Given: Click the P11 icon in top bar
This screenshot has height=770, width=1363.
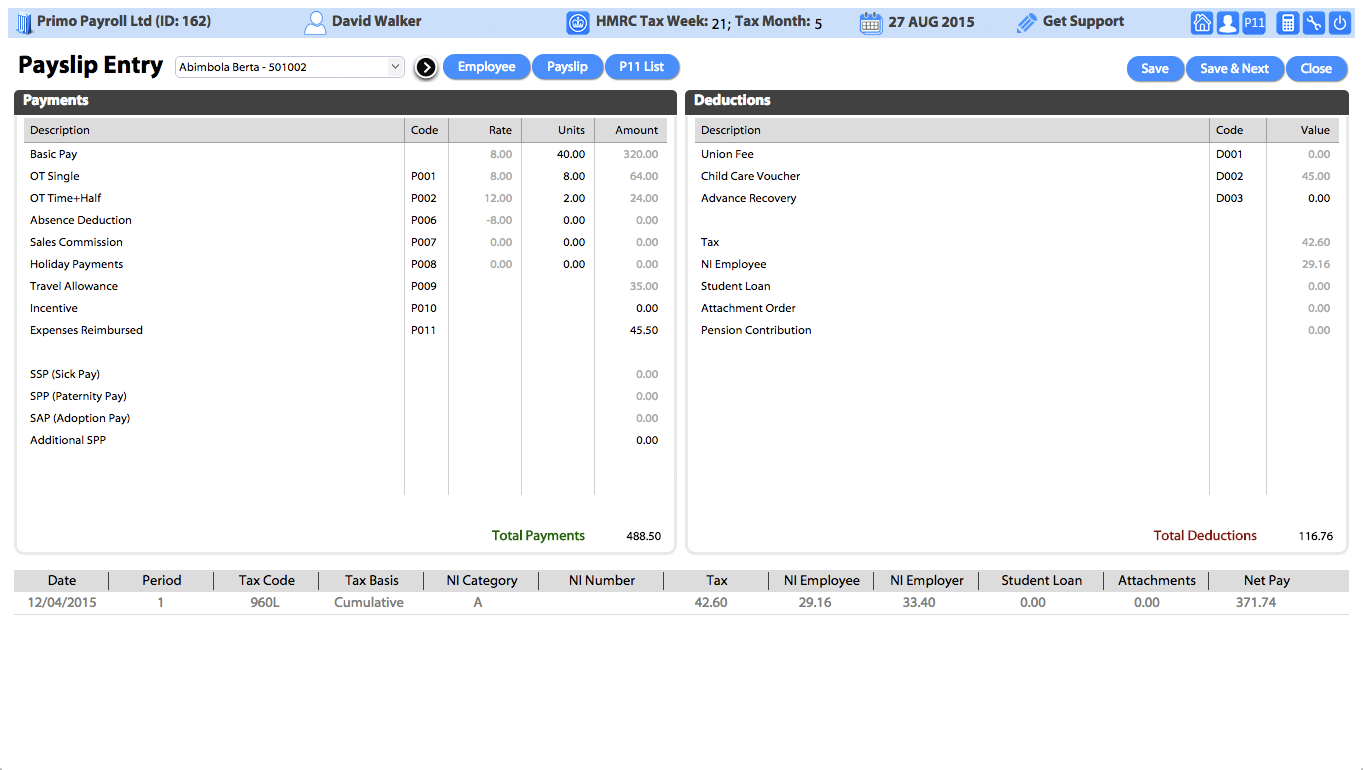Looking at the screenshot, I should (x=1254, y=22).
